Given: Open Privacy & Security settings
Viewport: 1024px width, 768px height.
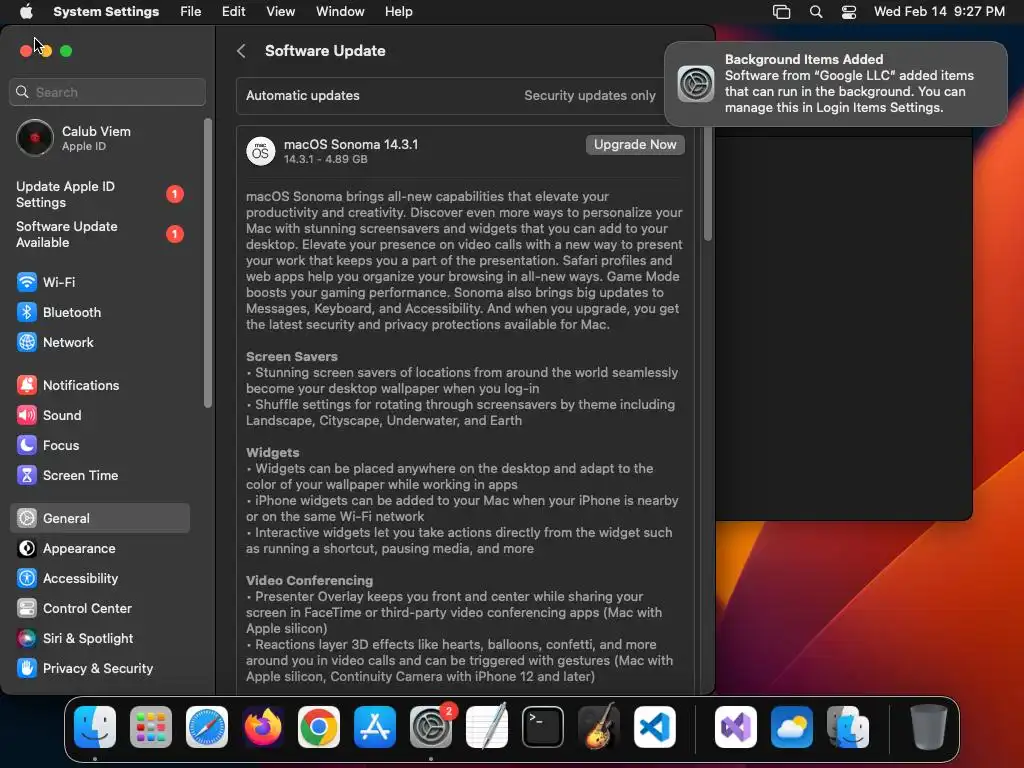Looking at the screenshot, I should [x=99, y=669].
